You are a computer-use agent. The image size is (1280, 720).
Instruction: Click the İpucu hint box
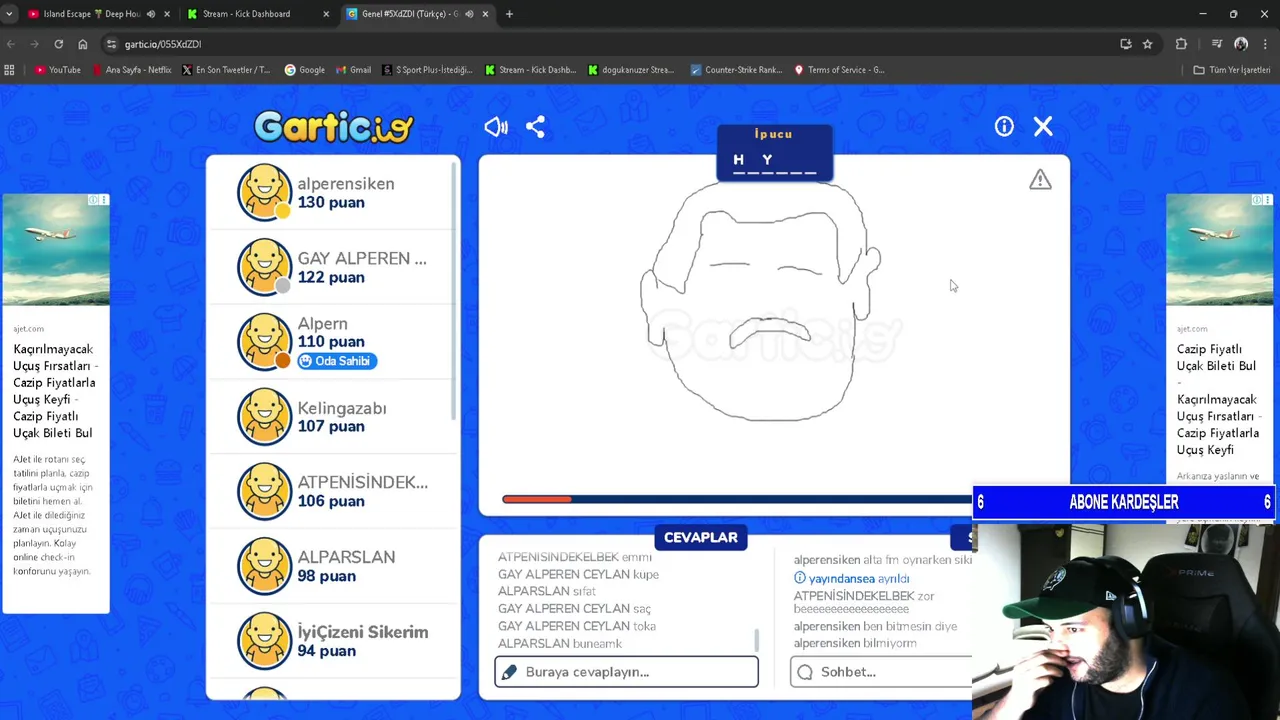[x=774, y=153]
